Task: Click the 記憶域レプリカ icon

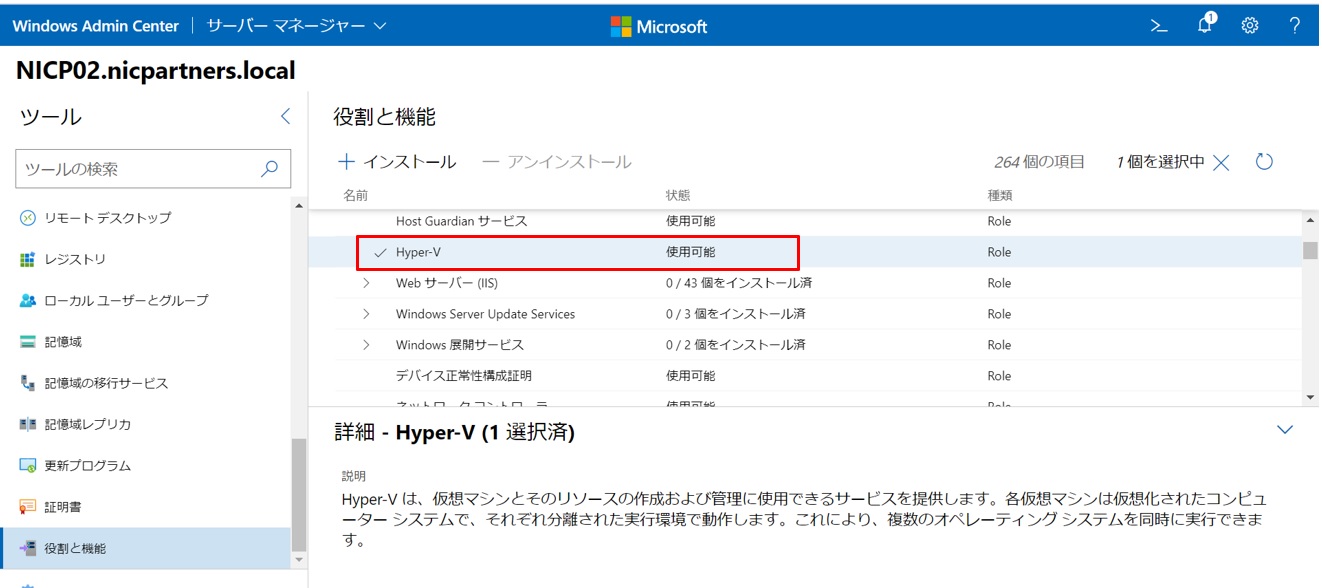Action: coord(28,424)
